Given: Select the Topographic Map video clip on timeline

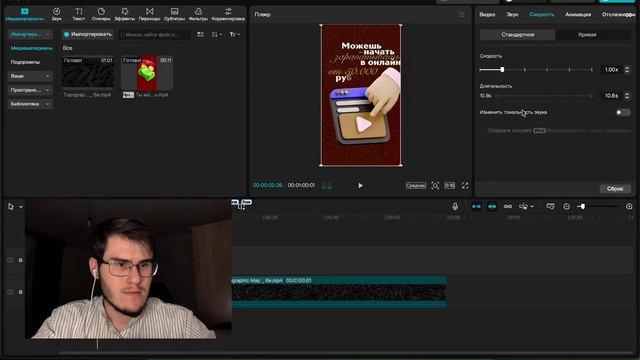Looking at the screenshot, I should coord(339,292).
